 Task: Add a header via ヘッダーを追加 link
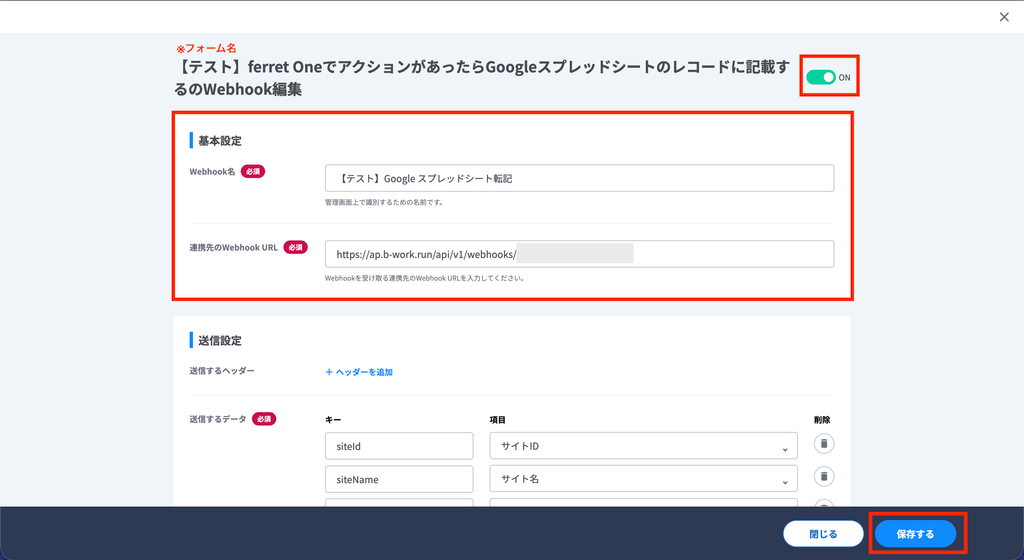click(x=359, y=372)
